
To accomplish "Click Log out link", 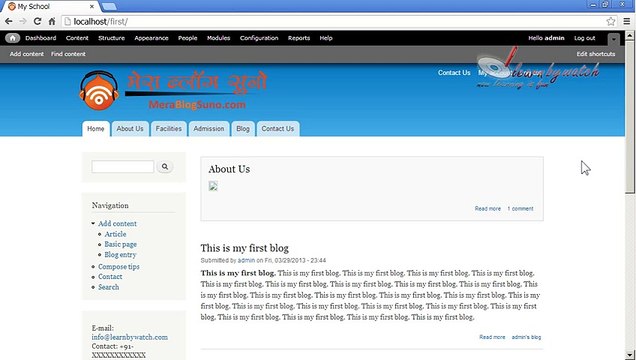I will [584, 38].
